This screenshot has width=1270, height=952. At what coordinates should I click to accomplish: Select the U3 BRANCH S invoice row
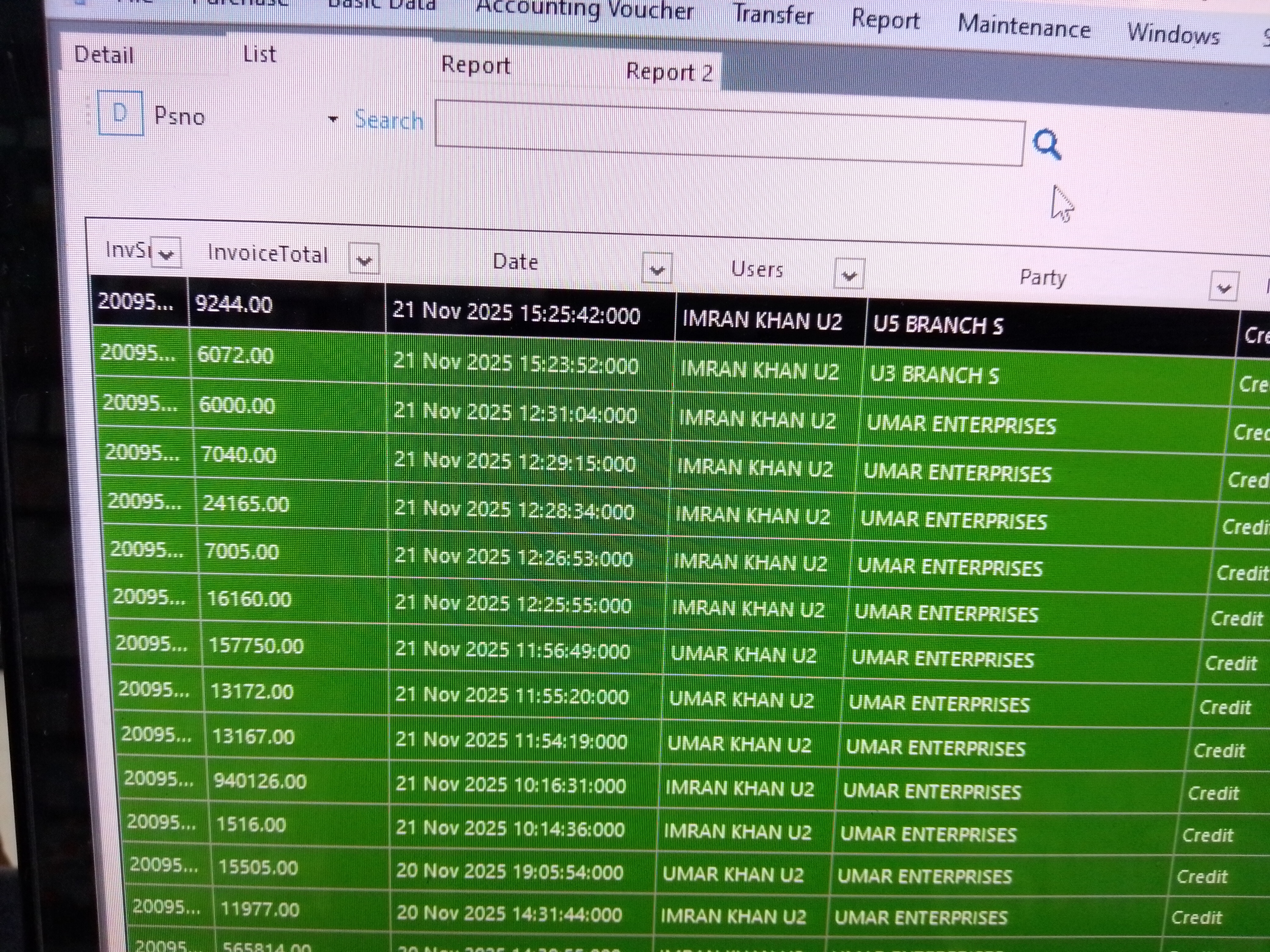tap(934, 375)
